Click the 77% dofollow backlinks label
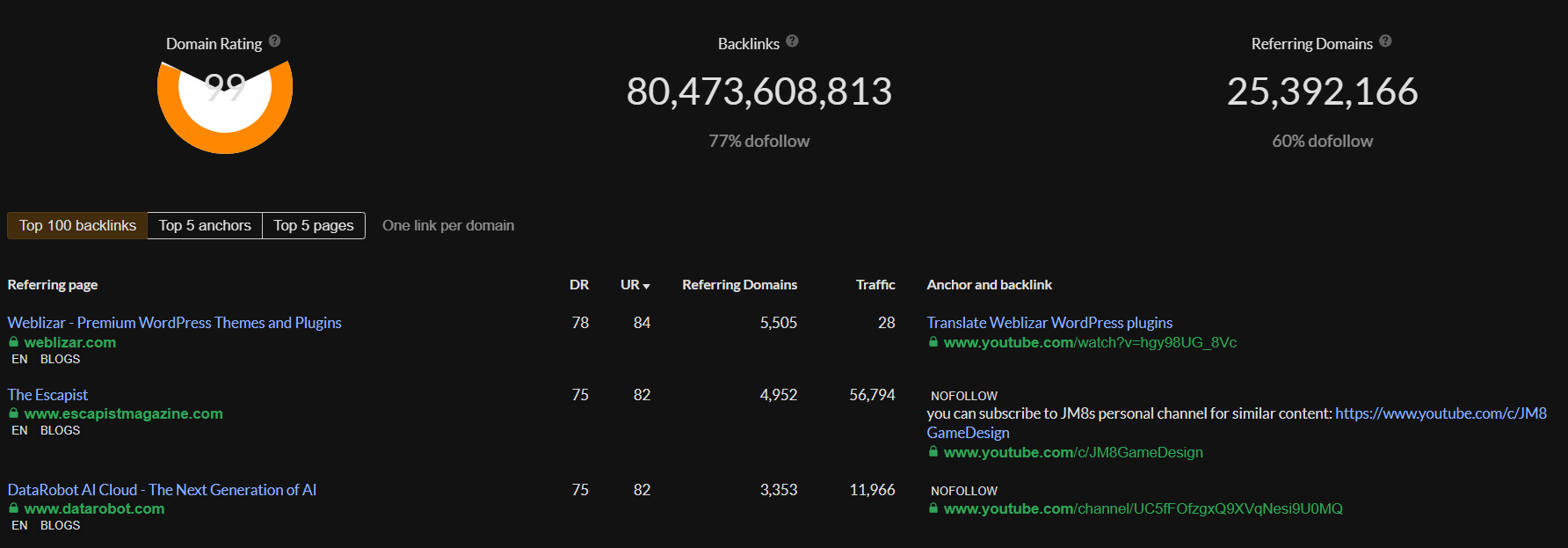This screenshot has height=548, width=1568. pyautogui.click(x=759, y=141)
